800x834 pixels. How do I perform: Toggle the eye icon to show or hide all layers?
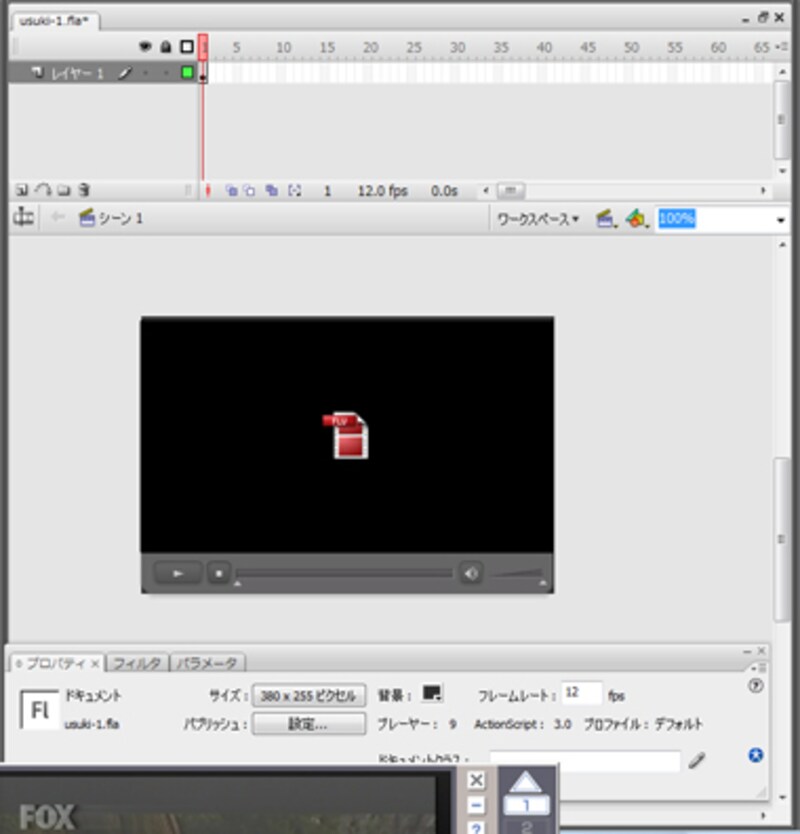click(146, 47)
